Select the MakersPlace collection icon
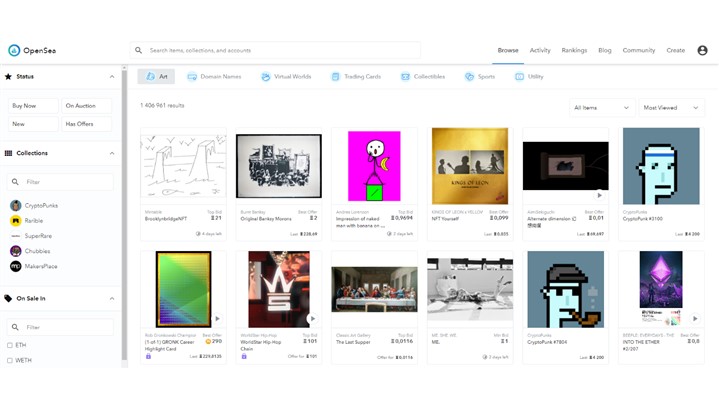The width and height of the screenshot is (719, 405). (x=16, y=267)
